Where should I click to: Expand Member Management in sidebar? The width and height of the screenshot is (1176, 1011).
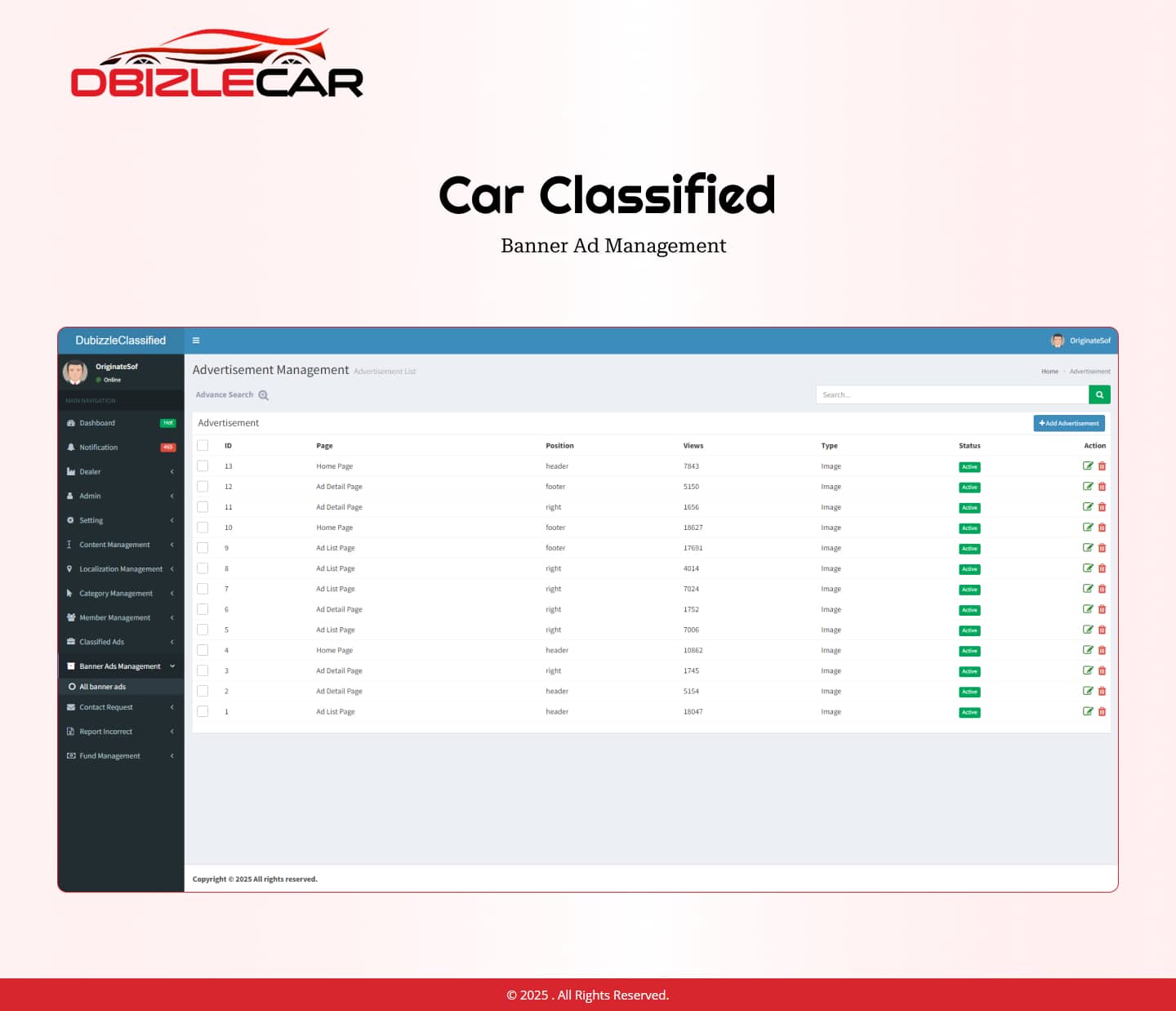coord(121,617)
